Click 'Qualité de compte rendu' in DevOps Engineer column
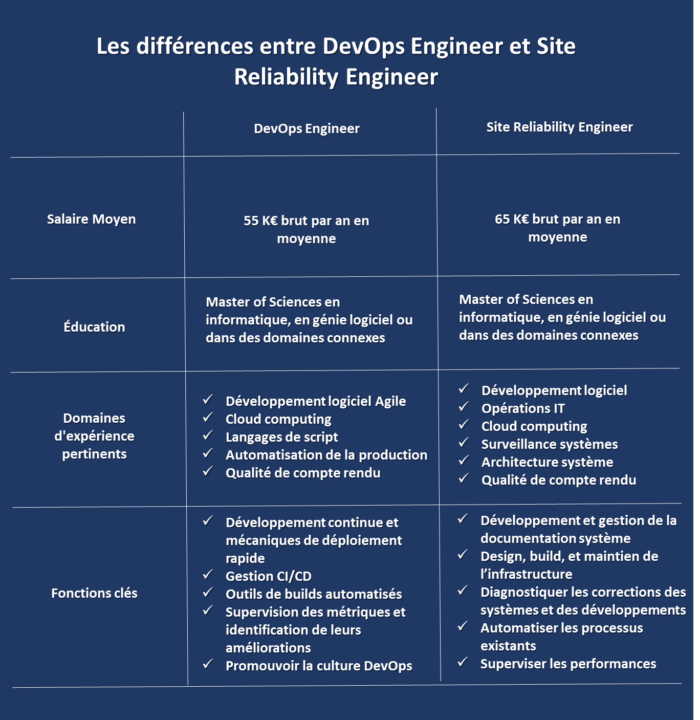Screen dimensions: 700x720 click(x=303, y=472)
